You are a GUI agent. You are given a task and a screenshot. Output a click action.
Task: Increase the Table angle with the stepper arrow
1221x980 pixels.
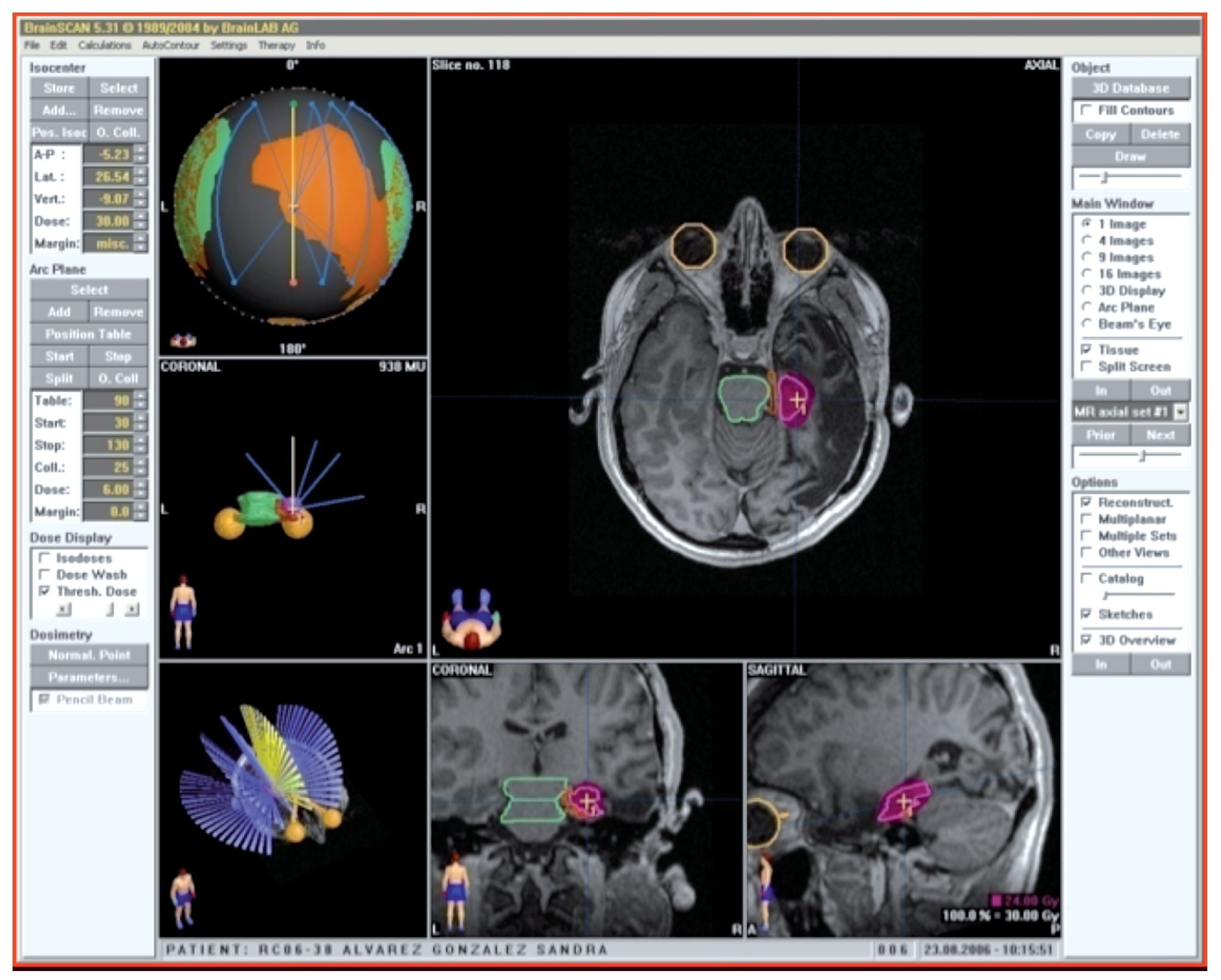141,396
